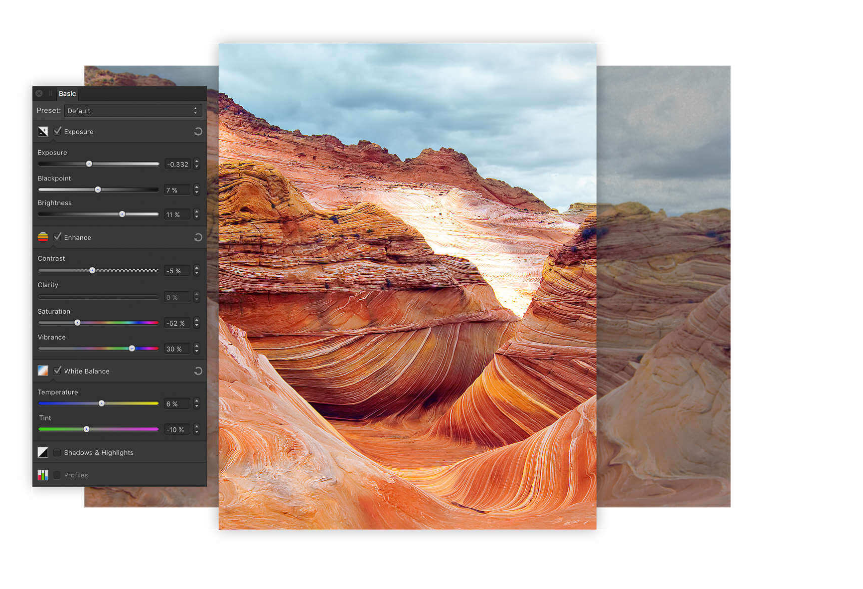The height and width of the screenshot is (589, 863).
Task: Click the Blackpoint value stepper arrows
Action: [x=197, y=190]
